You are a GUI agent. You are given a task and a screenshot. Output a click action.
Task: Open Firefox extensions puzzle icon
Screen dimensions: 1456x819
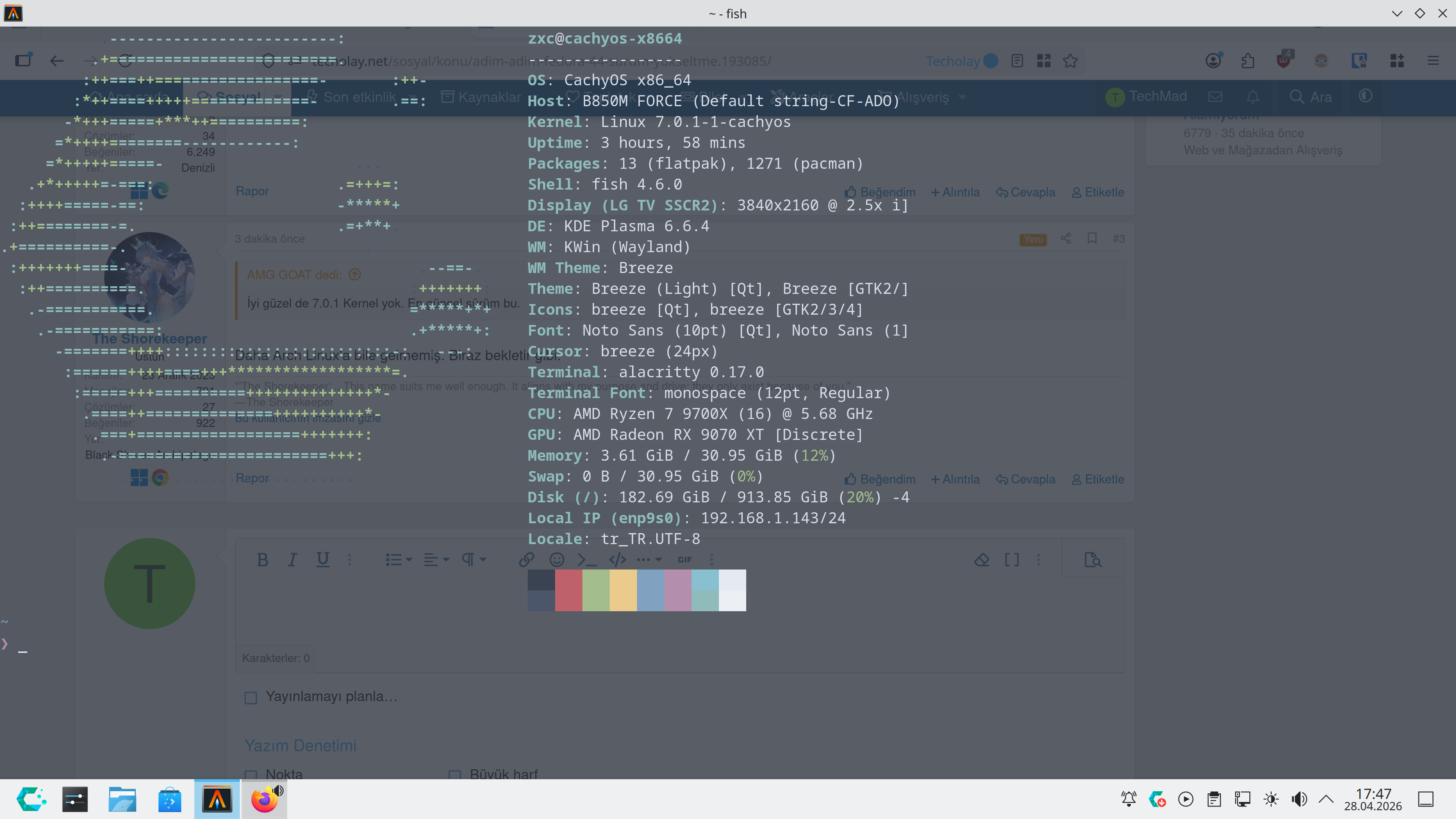[x=1248, y=61]
